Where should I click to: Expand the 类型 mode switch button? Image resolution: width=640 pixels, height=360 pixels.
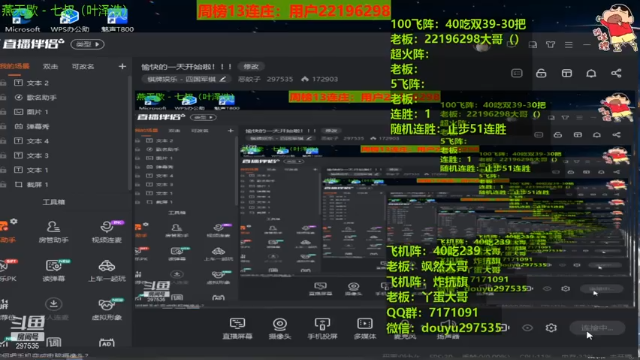point(87,44)
